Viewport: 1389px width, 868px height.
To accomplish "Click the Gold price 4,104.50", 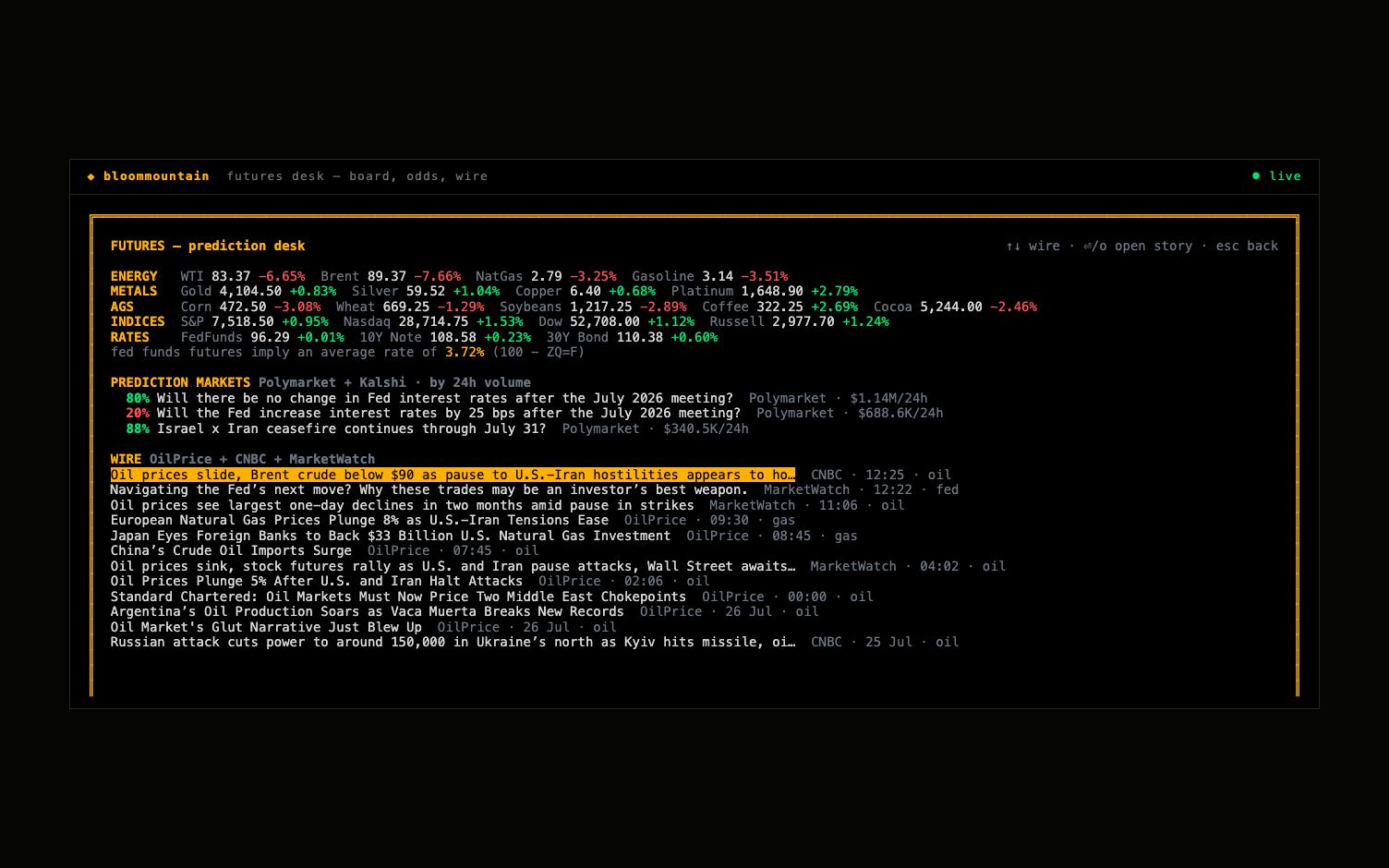I will point(250,291).
